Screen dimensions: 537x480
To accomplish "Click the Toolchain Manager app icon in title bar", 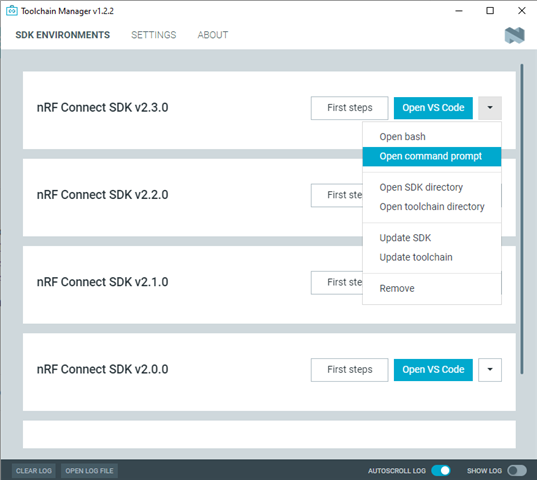I will click(x=12, y=11).
